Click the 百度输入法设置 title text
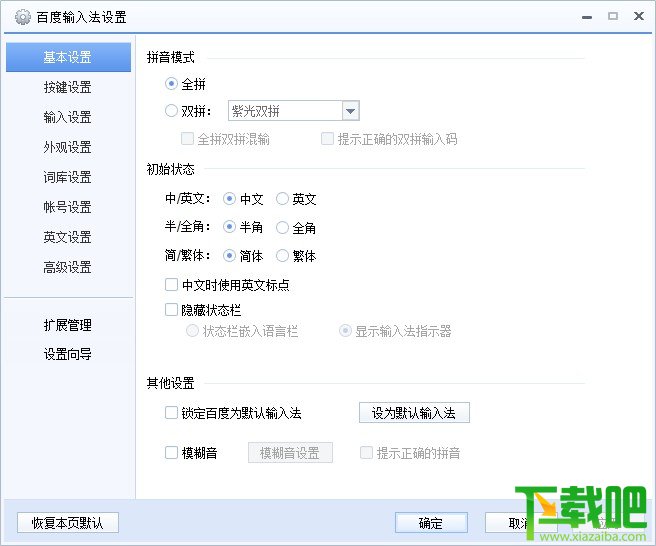This screenshot has width=656, height=546. pos(81,17)
